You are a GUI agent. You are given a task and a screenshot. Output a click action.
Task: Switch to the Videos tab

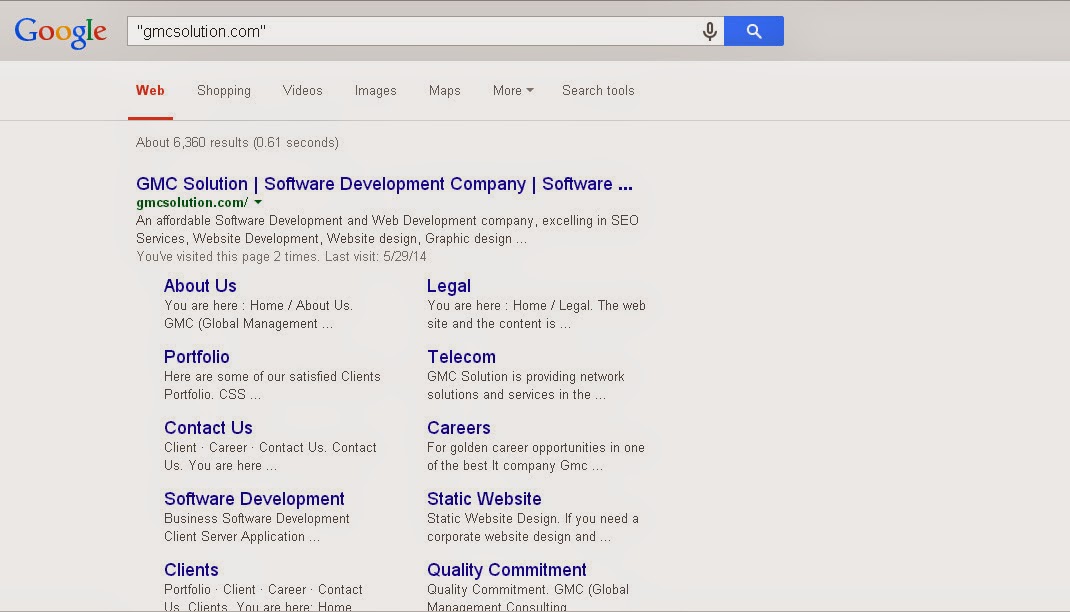tap(302, 91)
